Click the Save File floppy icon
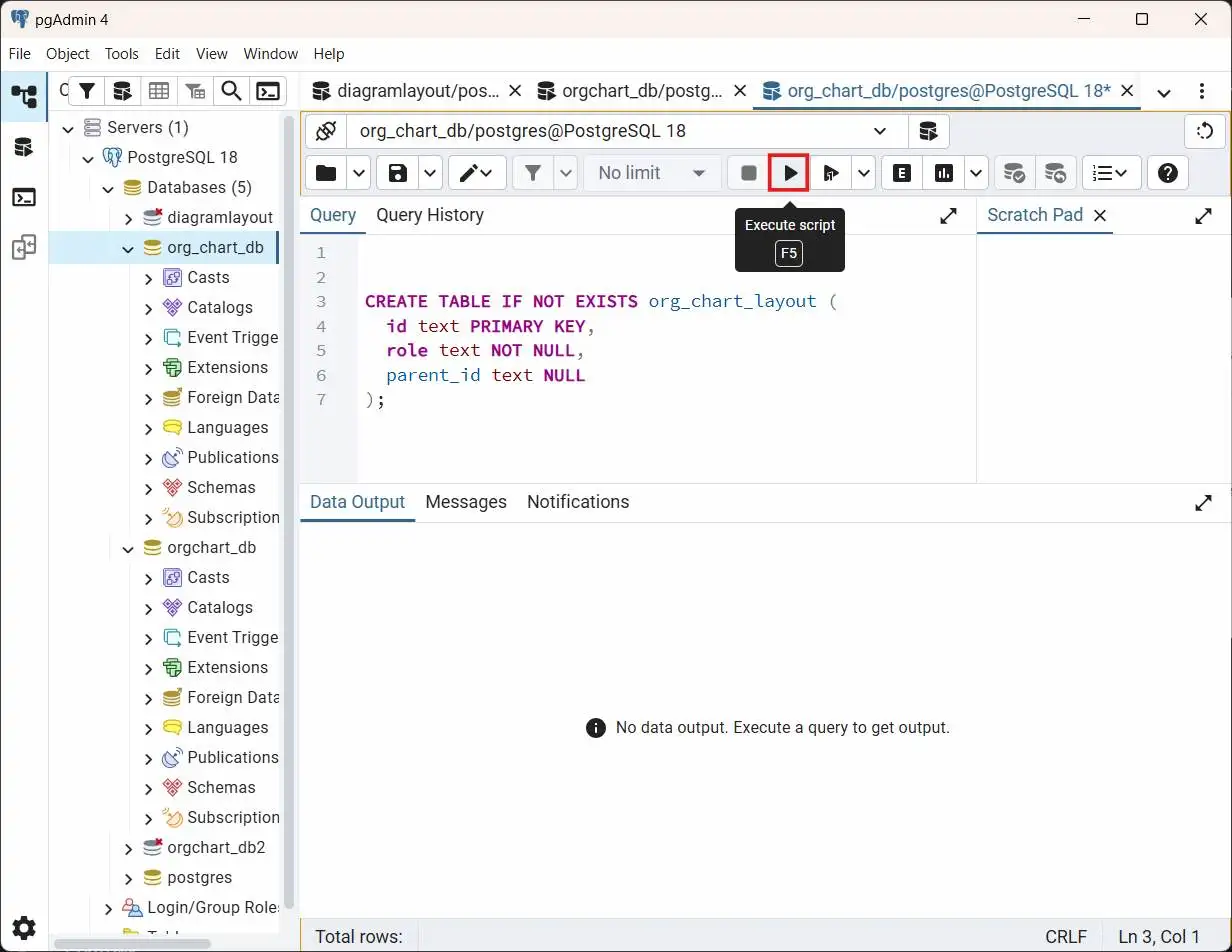The height and width of the screenshot is (952, 1232). pyautogui.click(x=398, y=173)
